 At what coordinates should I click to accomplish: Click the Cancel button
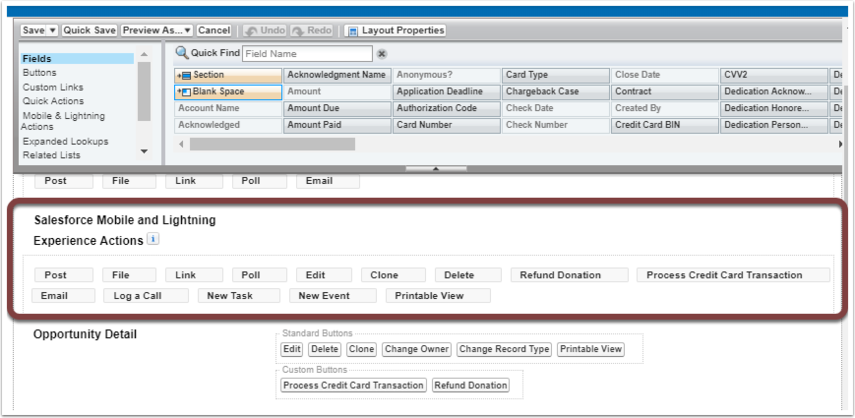214,31
